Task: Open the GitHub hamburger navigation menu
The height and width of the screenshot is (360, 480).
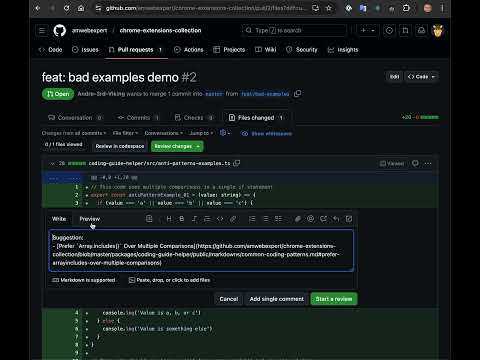Action: click(42, 31)
